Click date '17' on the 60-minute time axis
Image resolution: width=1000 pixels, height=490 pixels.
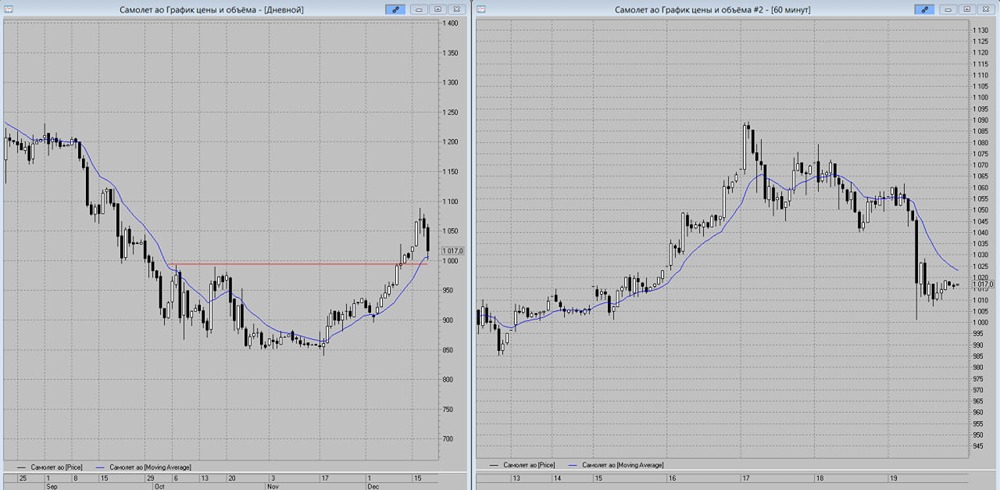(746, 478)
